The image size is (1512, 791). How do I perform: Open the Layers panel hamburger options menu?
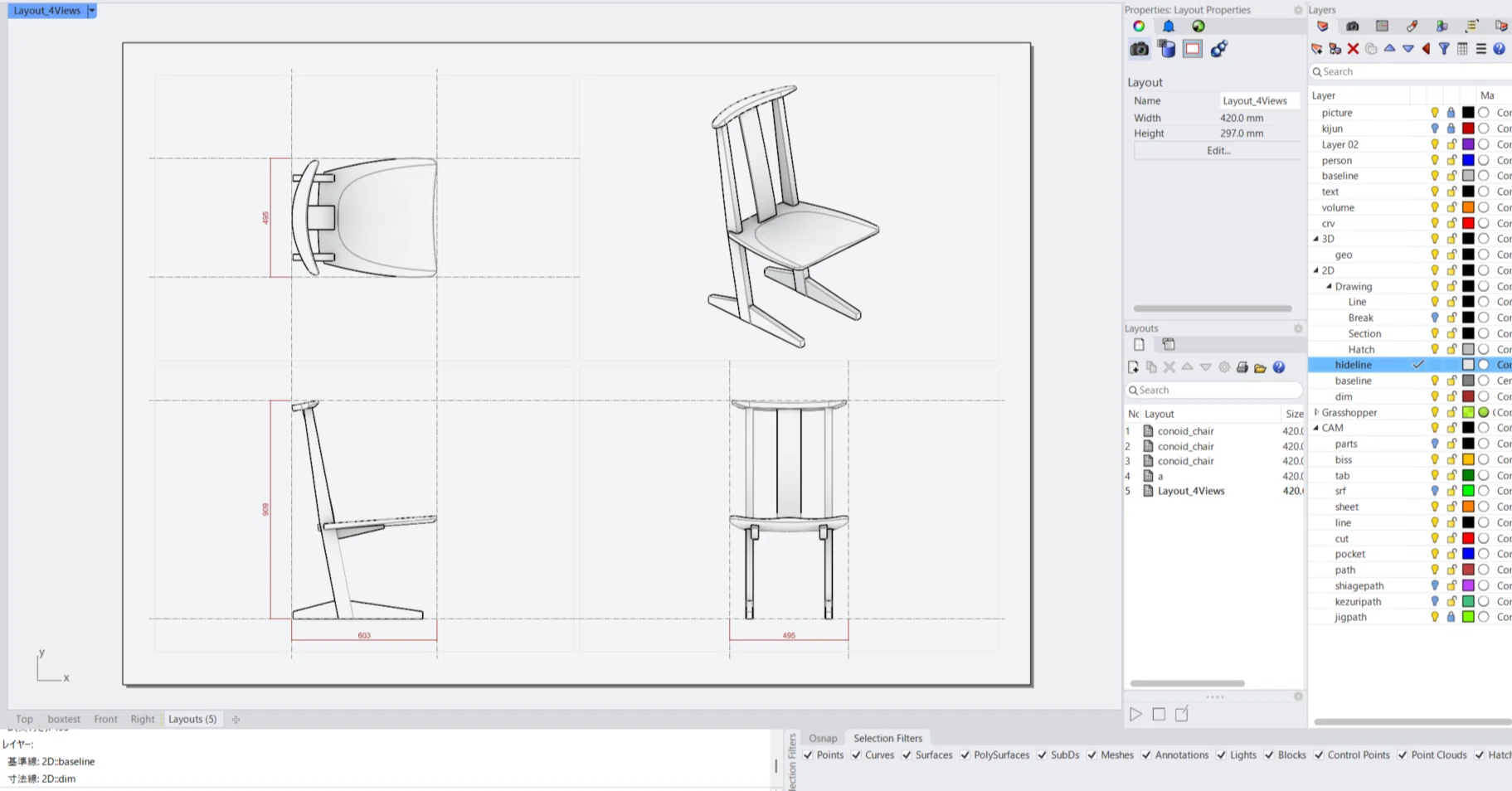coord(1480,49)
